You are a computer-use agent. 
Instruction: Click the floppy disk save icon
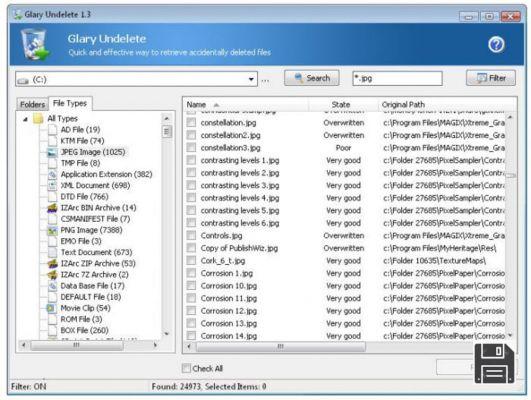click(x=495, y=363)
